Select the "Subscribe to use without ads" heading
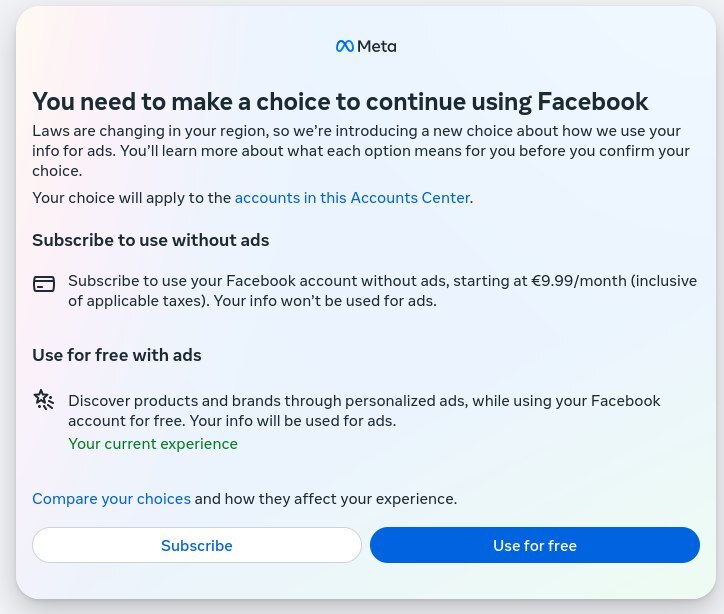This screenshot has width=724, height=614. point(150,240)
